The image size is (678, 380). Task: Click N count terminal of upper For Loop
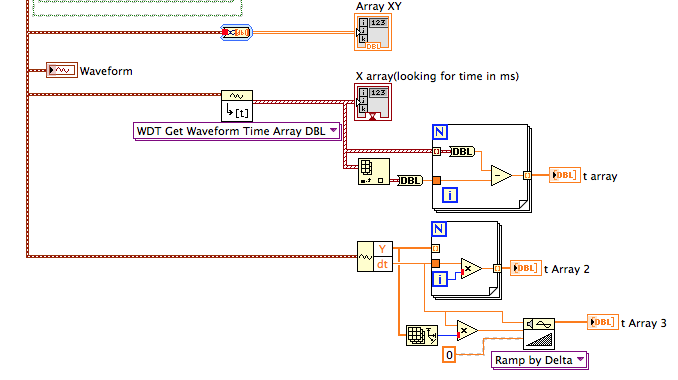coord(440,132)
